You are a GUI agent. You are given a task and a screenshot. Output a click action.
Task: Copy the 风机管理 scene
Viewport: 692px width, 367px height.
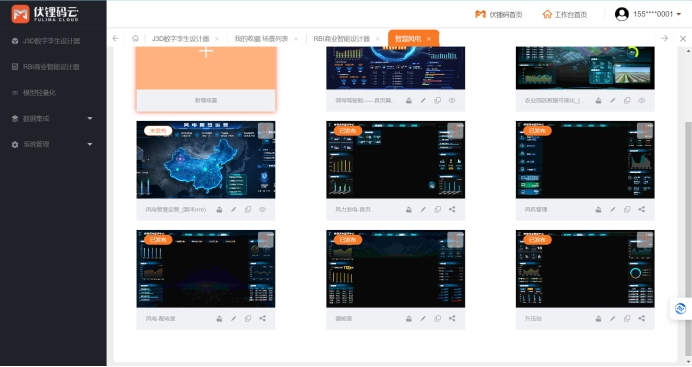pyautogui.click(x=627, y=210)
